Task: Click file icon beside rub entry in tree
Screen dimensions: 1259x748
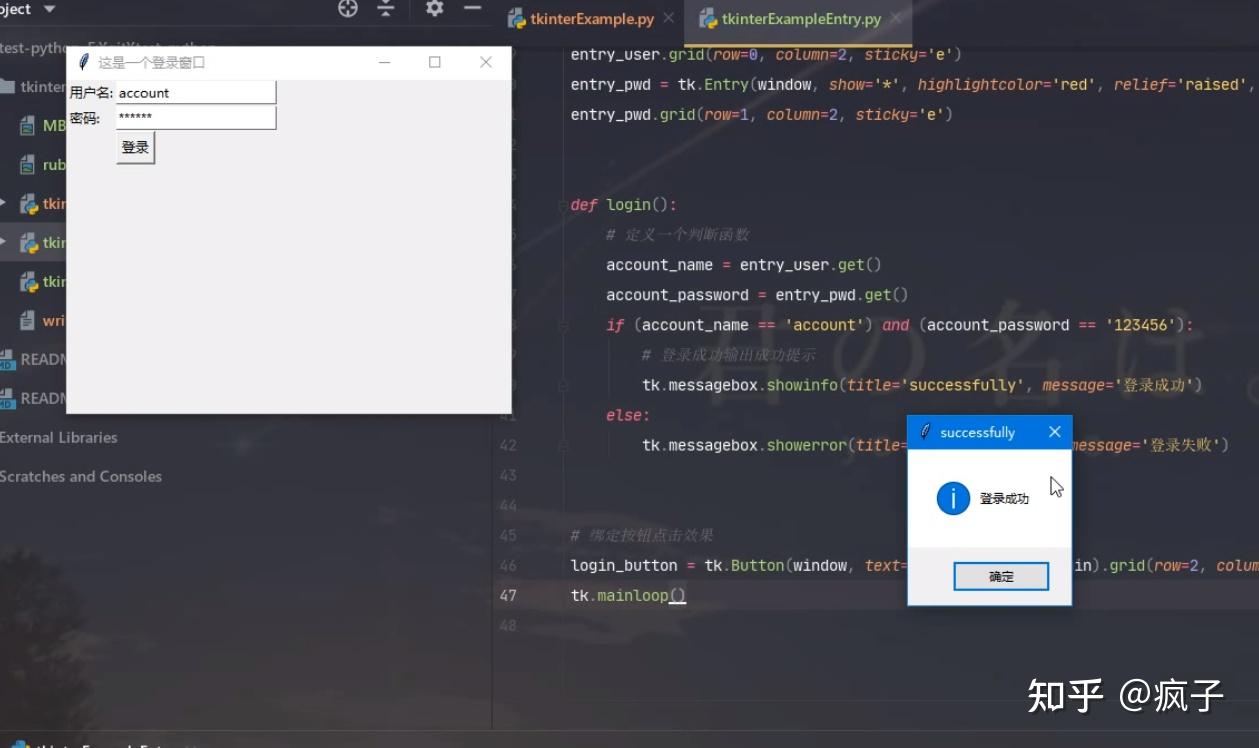Action: click(x=28, y=165)
